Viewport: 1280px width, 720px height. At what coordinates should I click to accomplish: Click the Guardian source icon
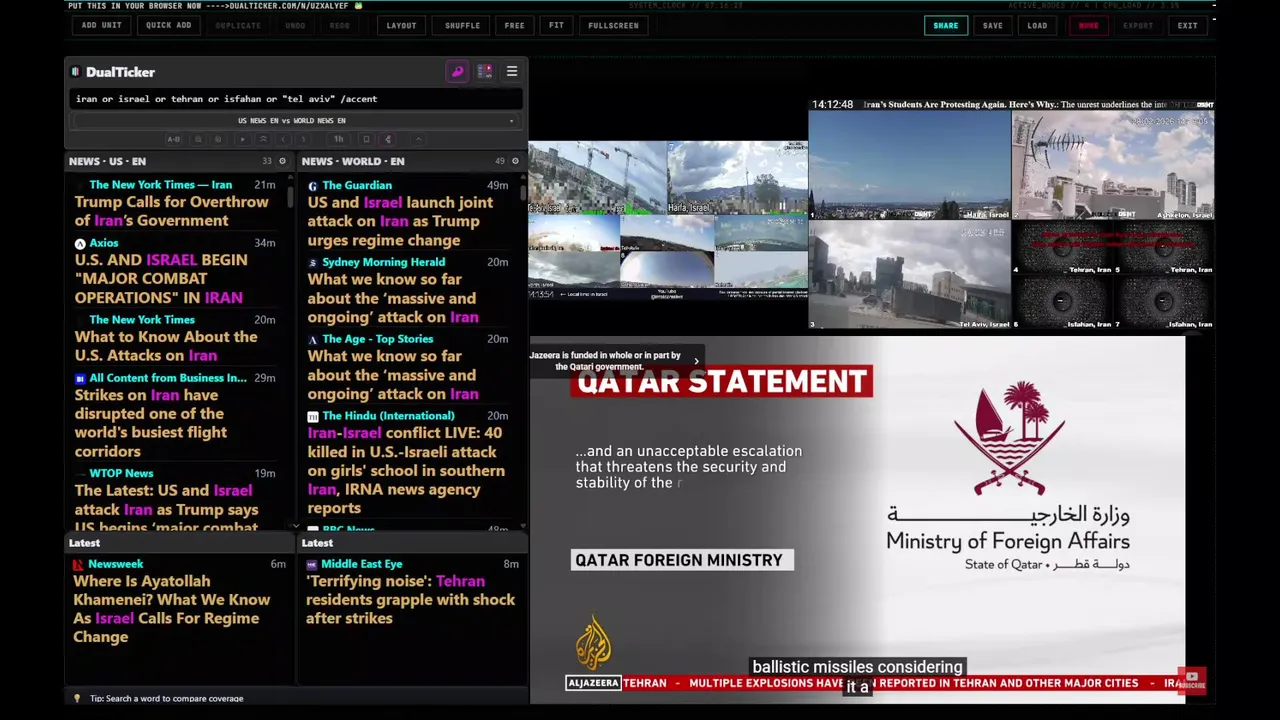coord(313,186)
